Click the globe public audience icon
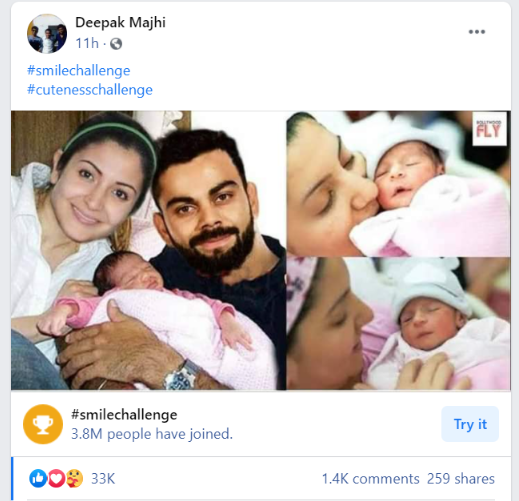This screenshot has height=501, width=519. click(116, 44)
